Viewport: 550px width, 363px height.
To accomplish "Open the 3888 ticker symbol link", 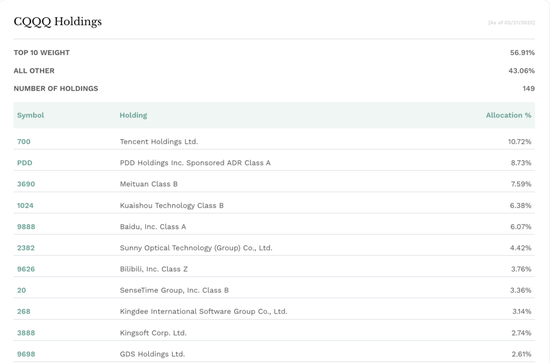I will point(26,333).
